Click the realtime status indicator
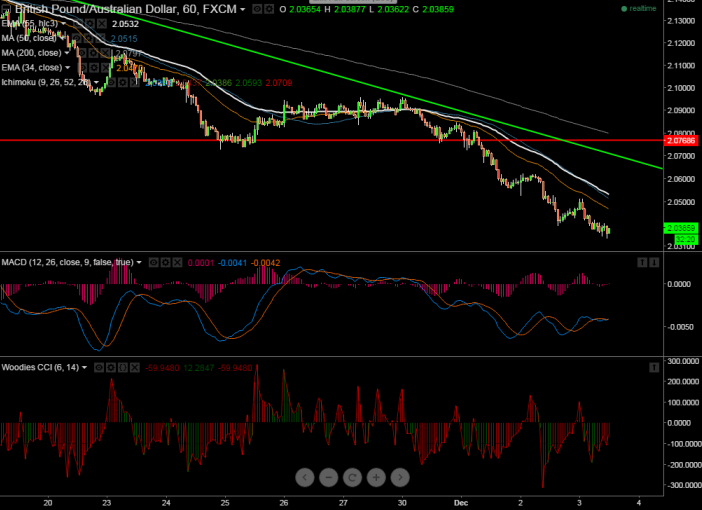This screenshot has width=702, height=510. 639,9
